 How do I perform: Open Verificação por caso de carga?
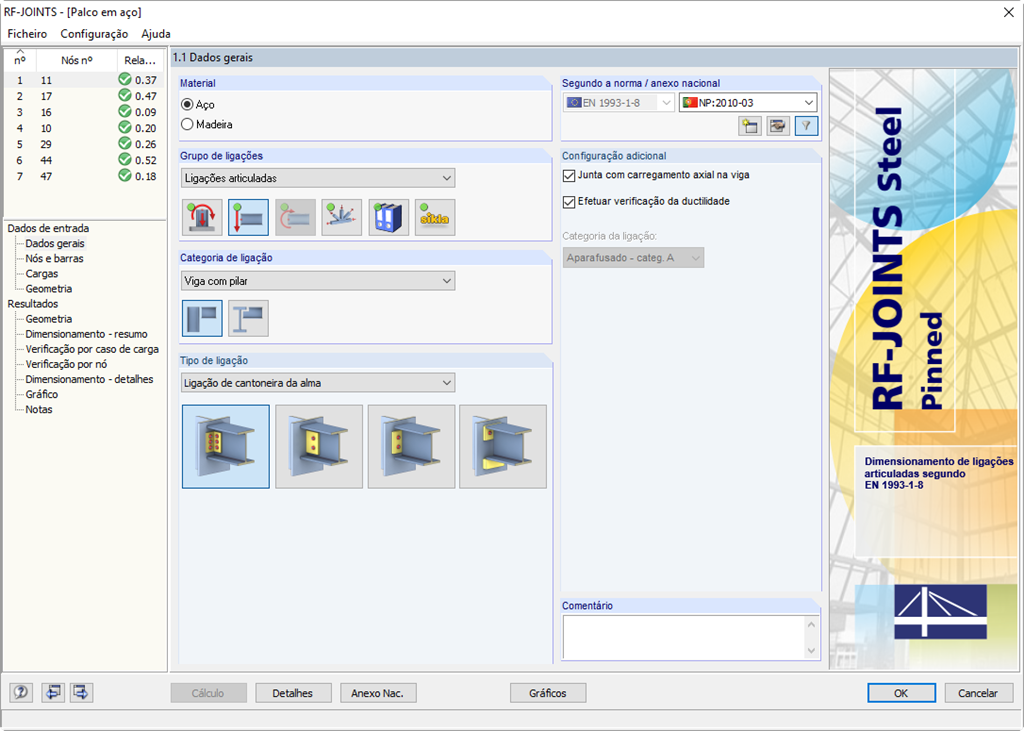pos(92,349)
